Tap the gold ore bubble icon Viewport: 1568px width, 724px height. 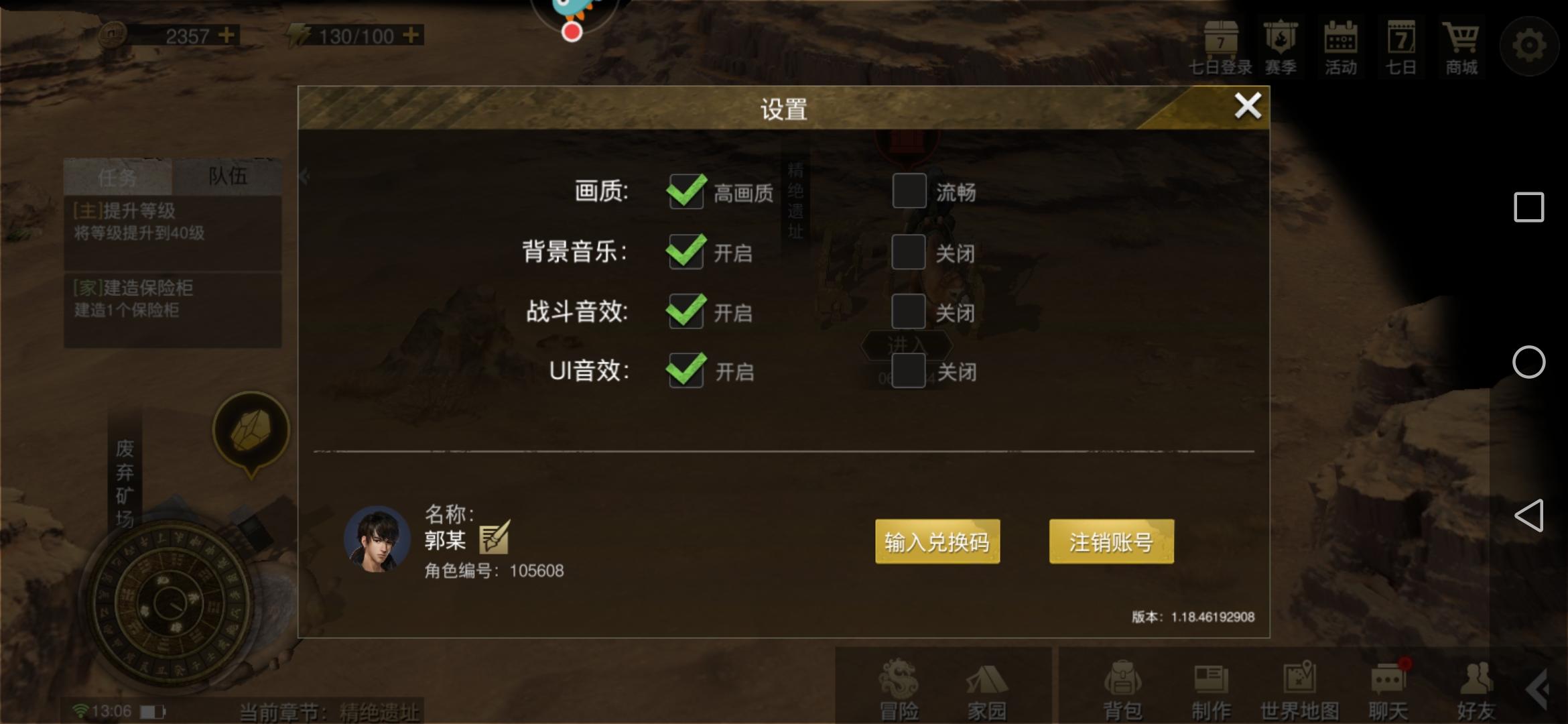coord(251,430)
